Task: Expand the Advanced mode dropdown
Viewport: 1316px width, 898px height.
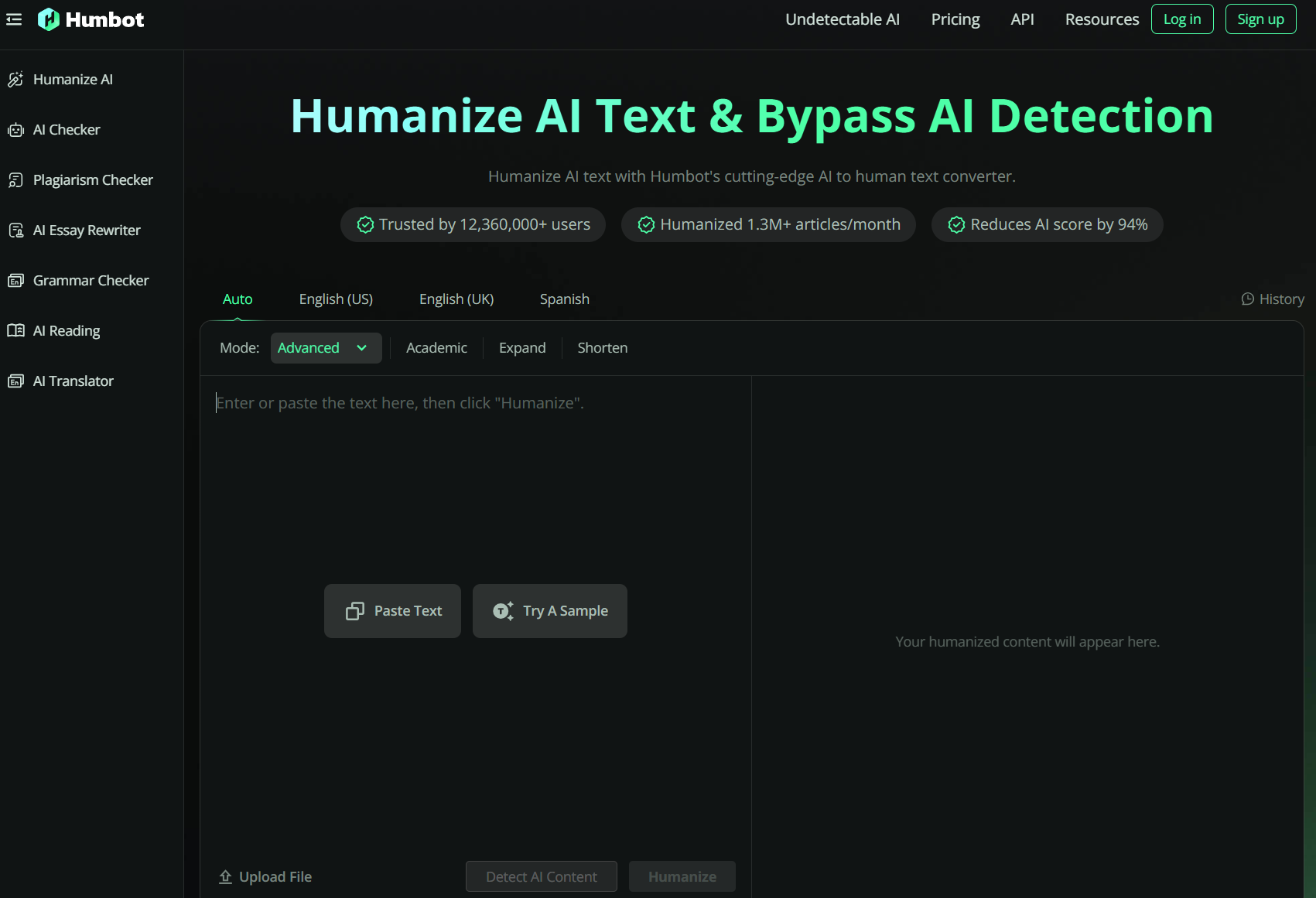Action: (326, 348)
